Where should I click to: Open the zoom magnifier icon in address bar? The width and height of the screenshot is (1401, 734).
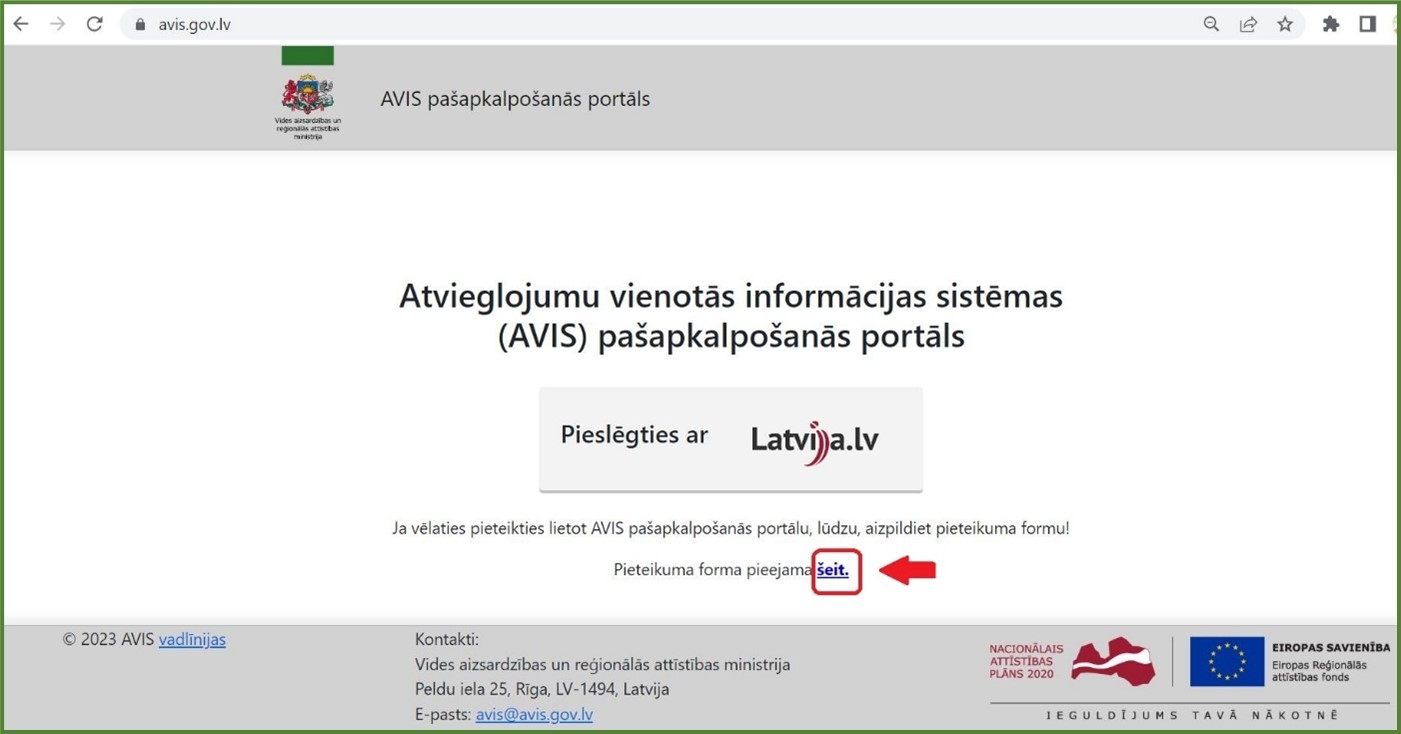1211,24
